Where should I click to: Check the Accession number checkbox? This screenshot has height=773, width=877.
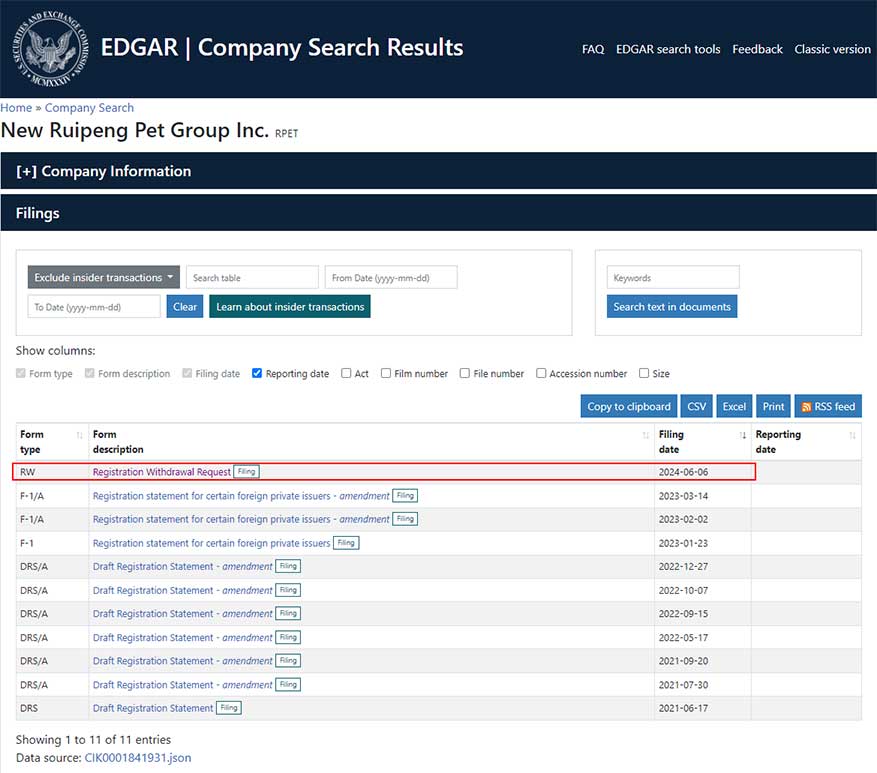pos(541,374)
